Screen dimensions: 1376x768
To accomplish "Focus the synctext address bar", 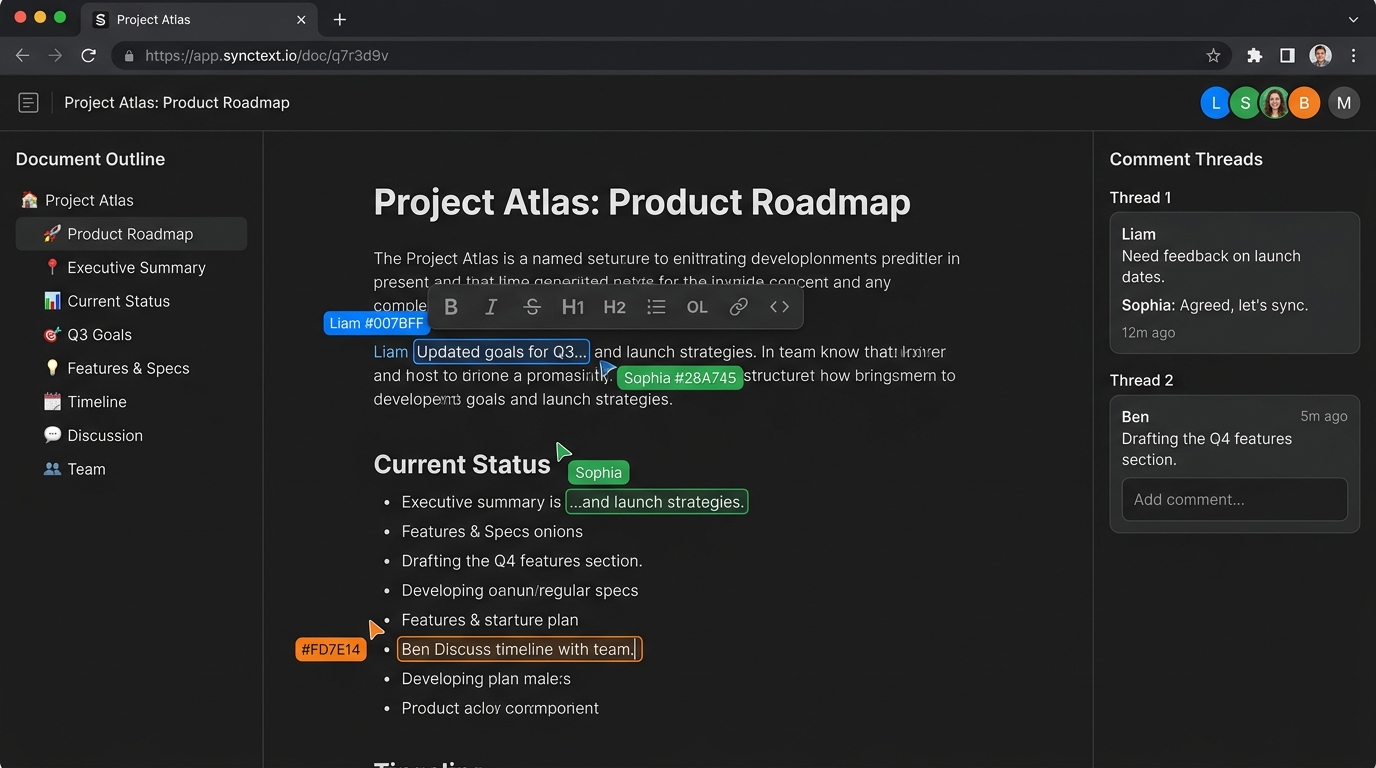I will [670, 56].
